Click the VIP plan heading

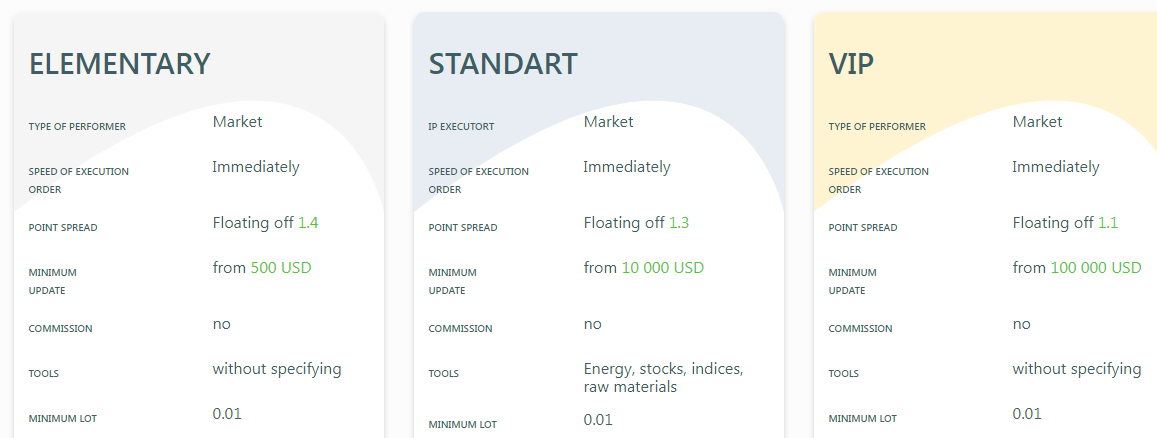[852, 64]
